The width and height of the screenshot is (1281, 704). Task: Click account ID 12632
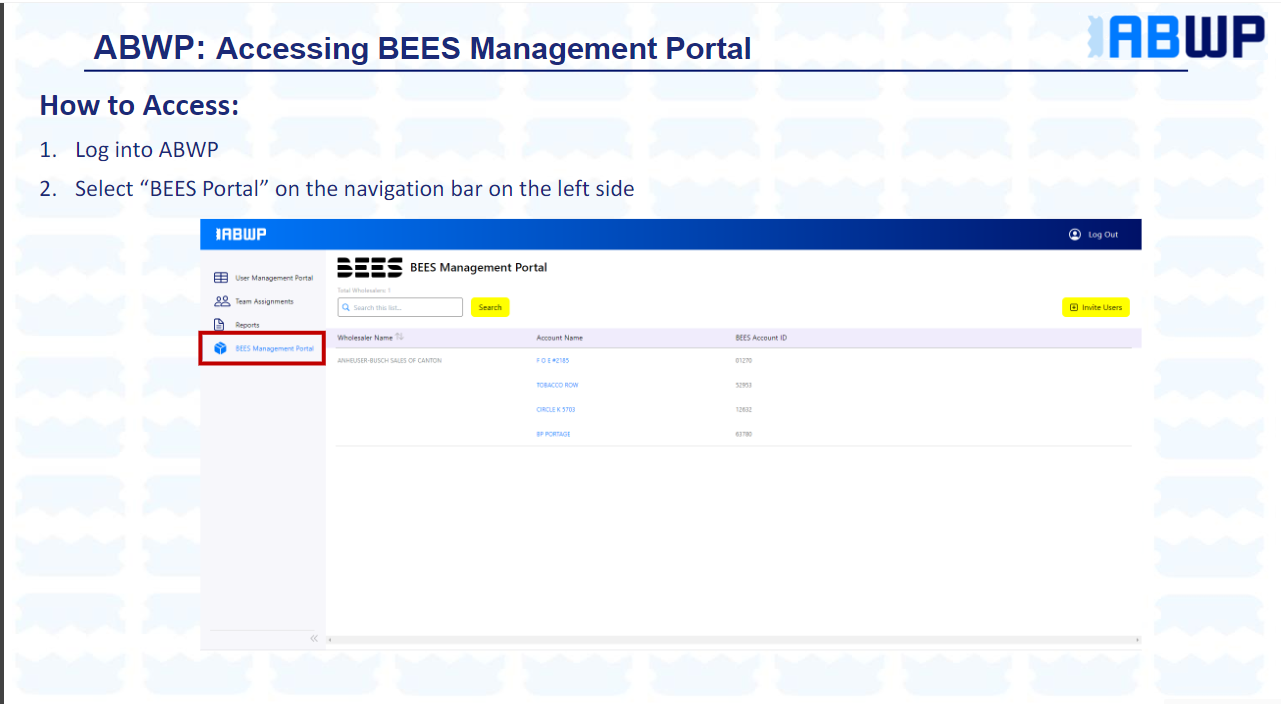pyautogui.click(x=743, y=409)
